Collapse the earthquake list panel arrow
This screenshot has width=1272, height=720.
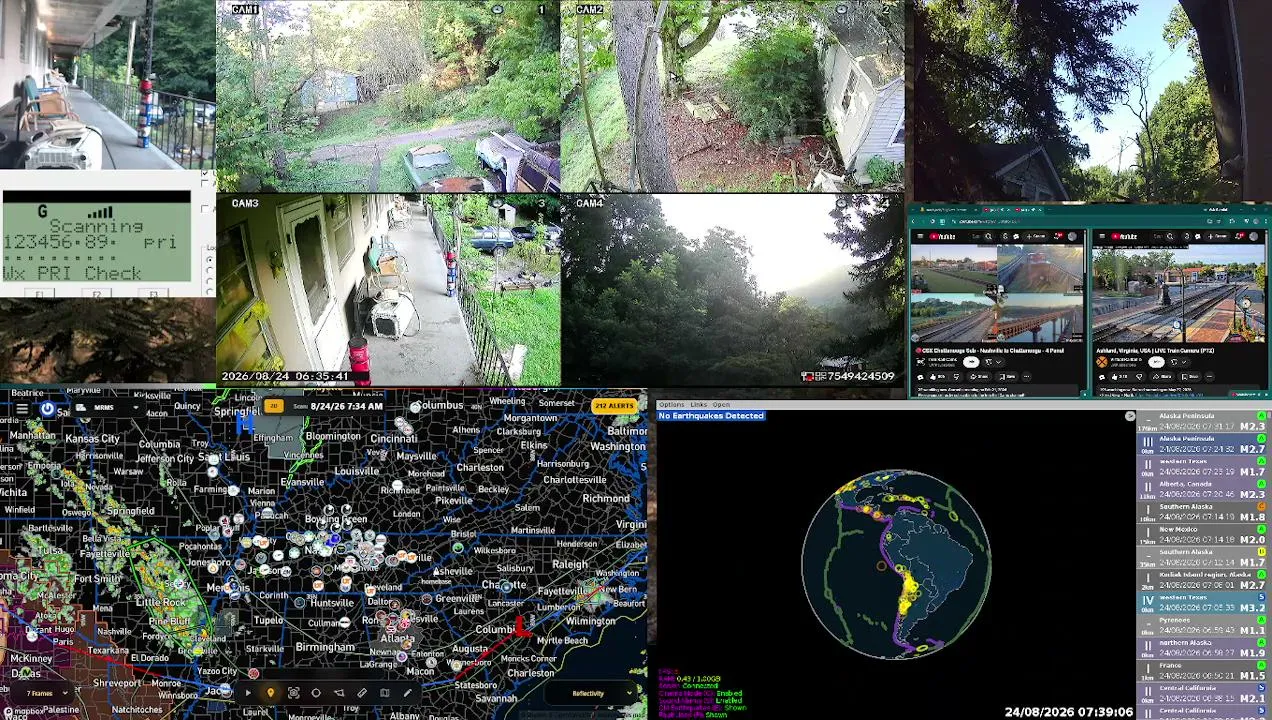[x=1130, y=416]
